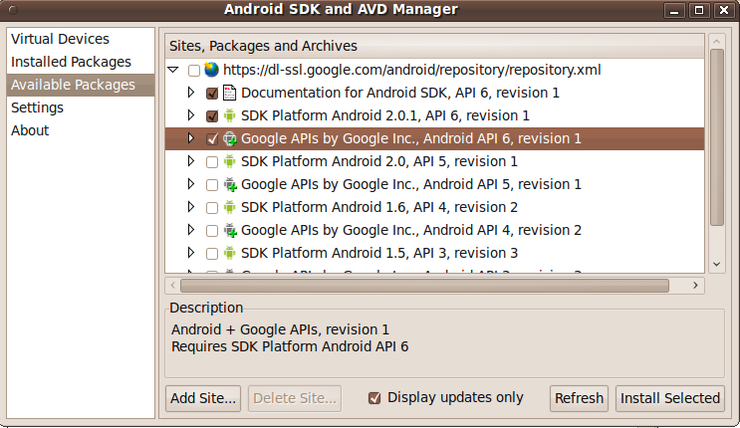Select Available Packages in sidebar
This screenshot has width=740, height=428.
[80, 85]
